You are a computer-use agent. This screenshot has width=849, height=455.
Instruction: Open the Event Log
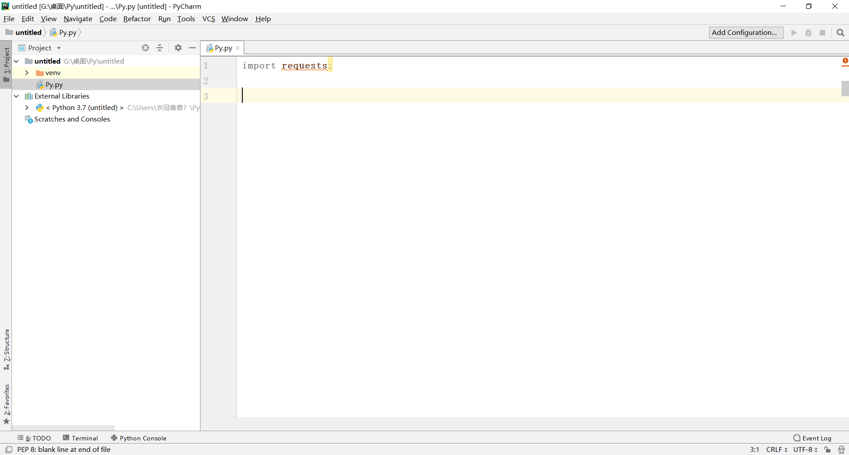(x=812, y=438)
